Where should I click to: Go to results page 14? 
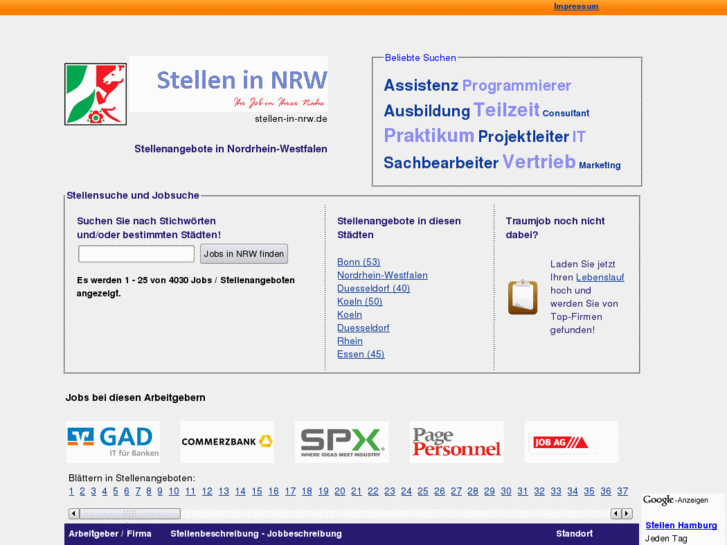coord(240,491)
